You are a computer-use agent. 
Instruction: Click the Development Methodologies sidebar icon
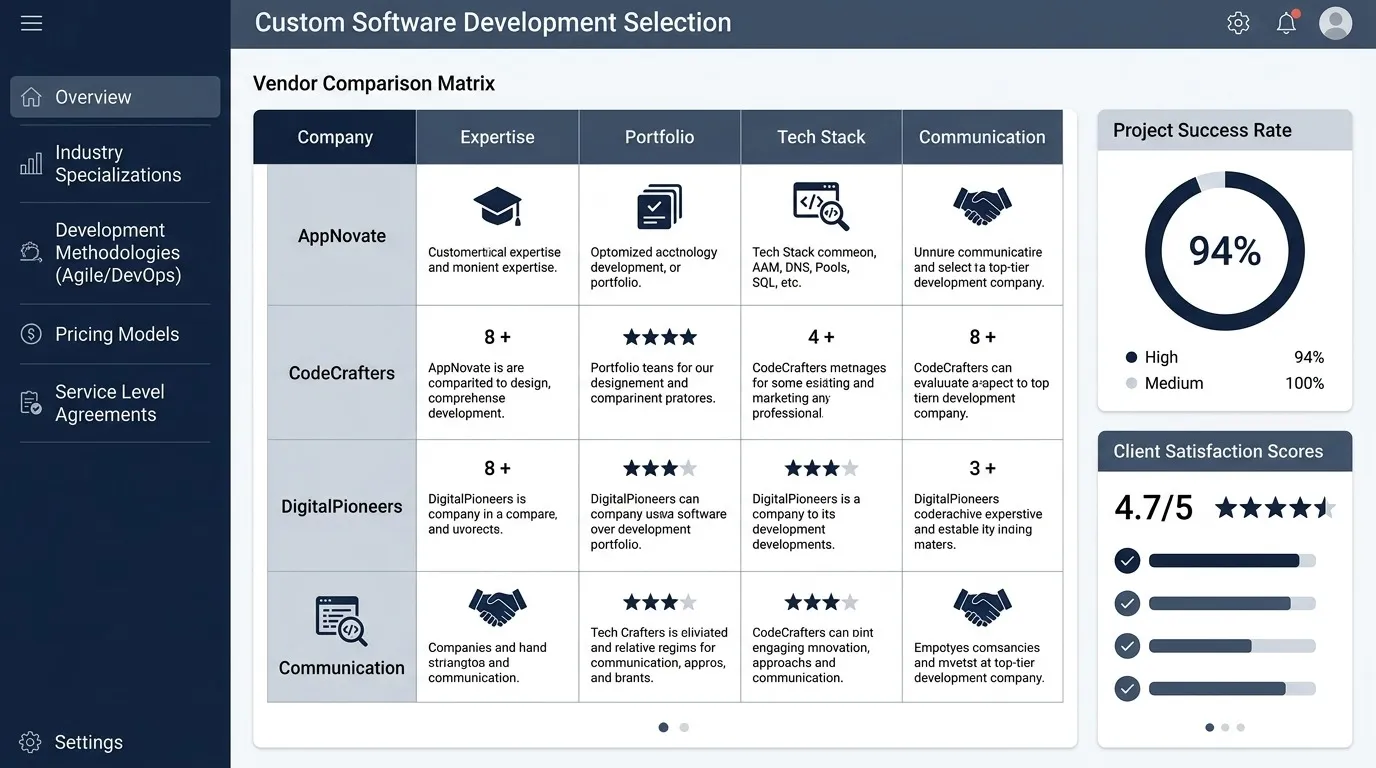point(31,252)
